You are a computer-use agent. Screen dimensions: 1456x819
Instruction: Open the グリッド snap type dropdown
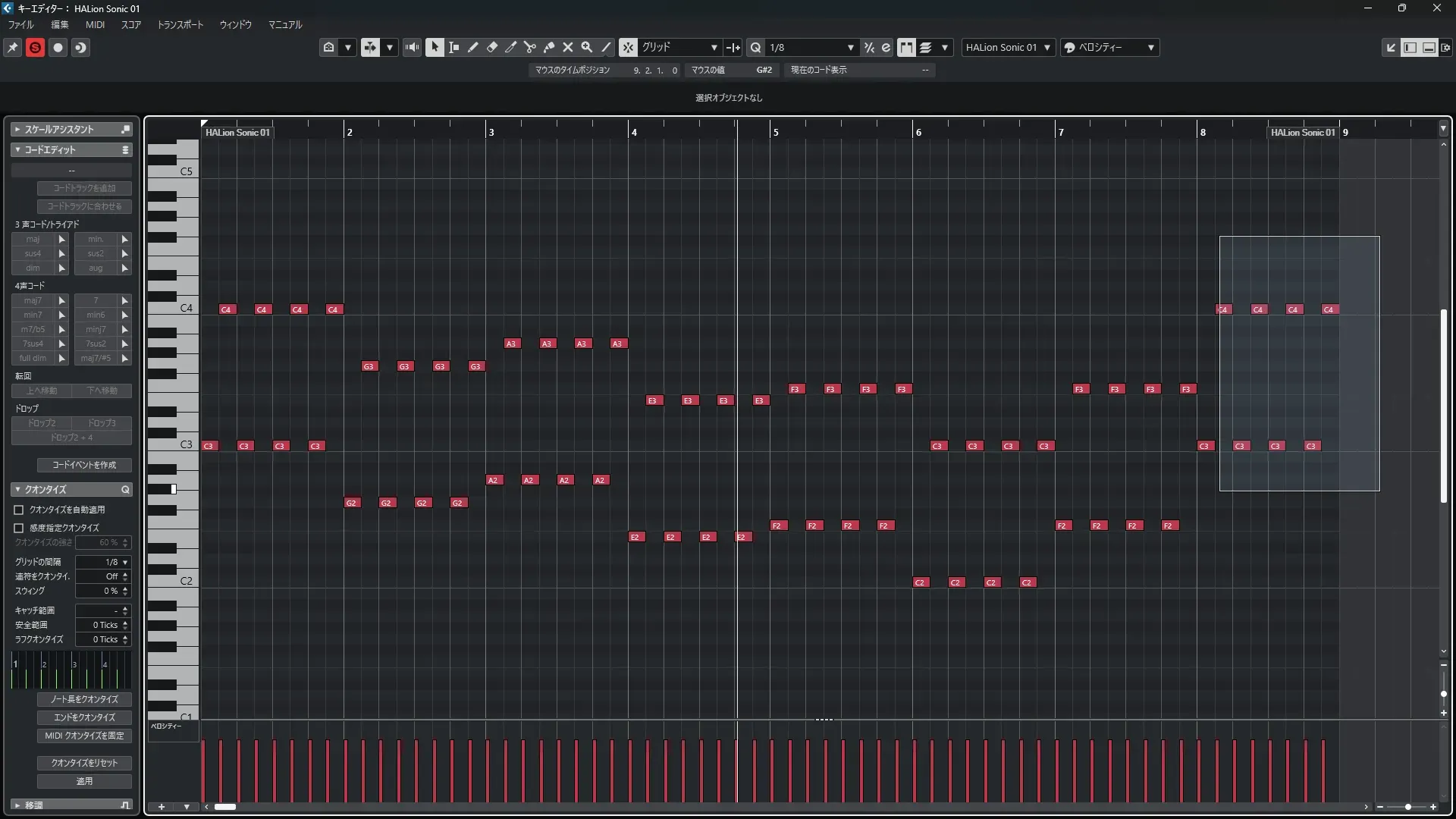coord(714,47)
